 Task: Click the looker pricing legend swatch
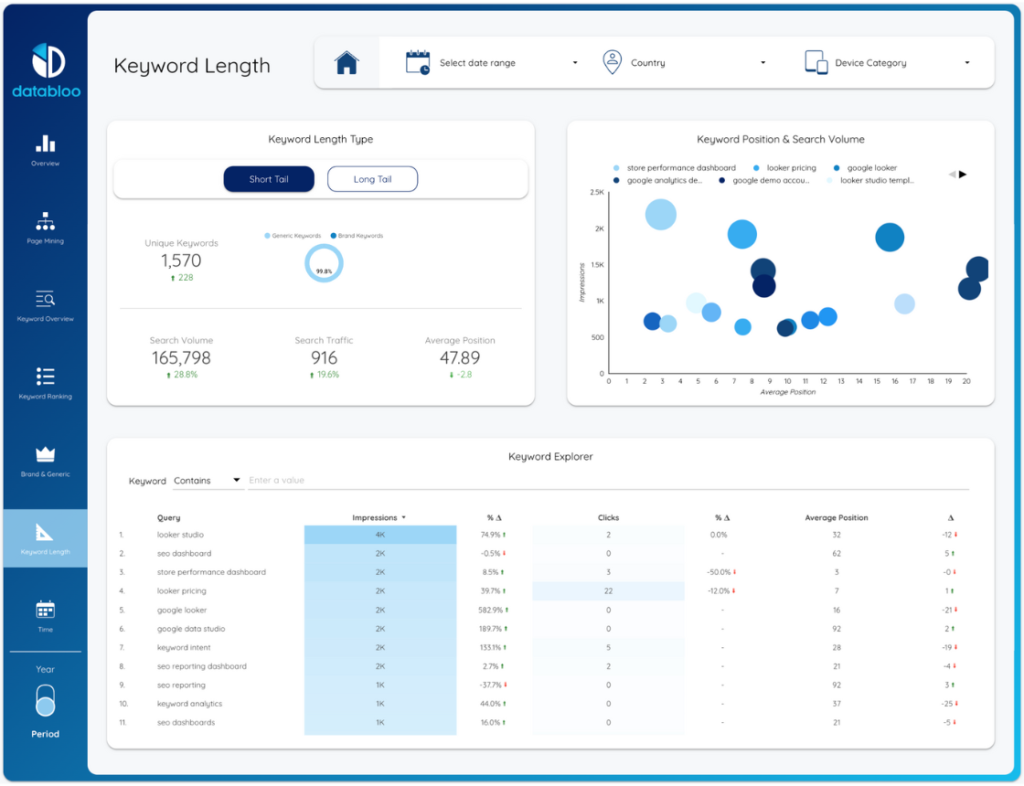tap(757, 168)
